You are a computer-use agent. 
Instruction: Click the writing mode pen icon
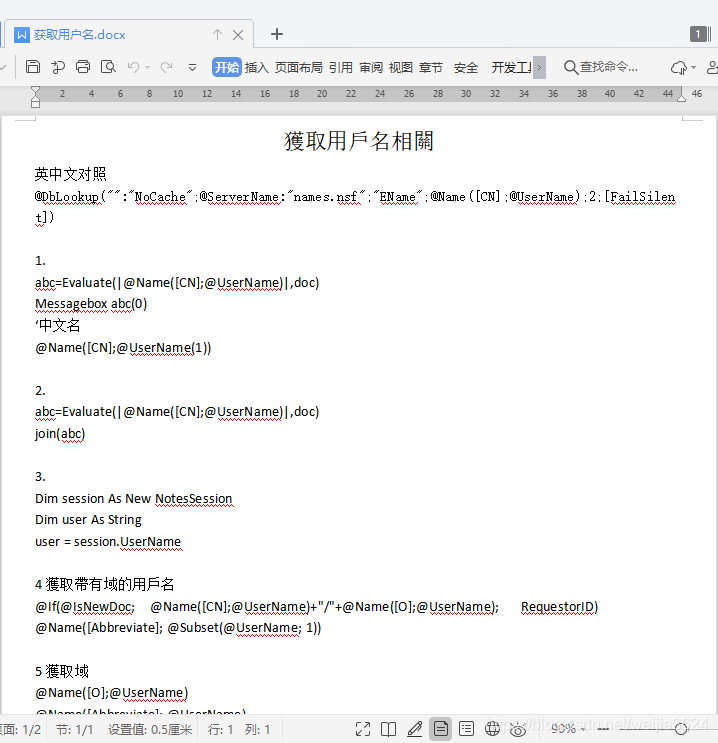[414, 729]
